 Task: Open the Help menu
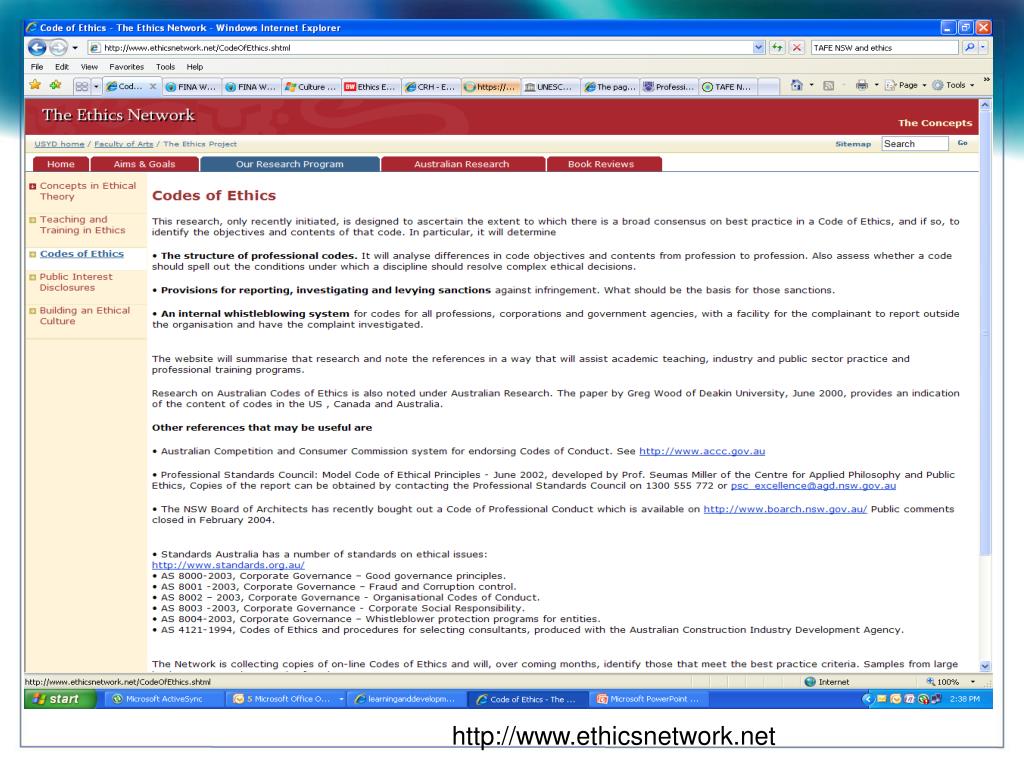195,67
